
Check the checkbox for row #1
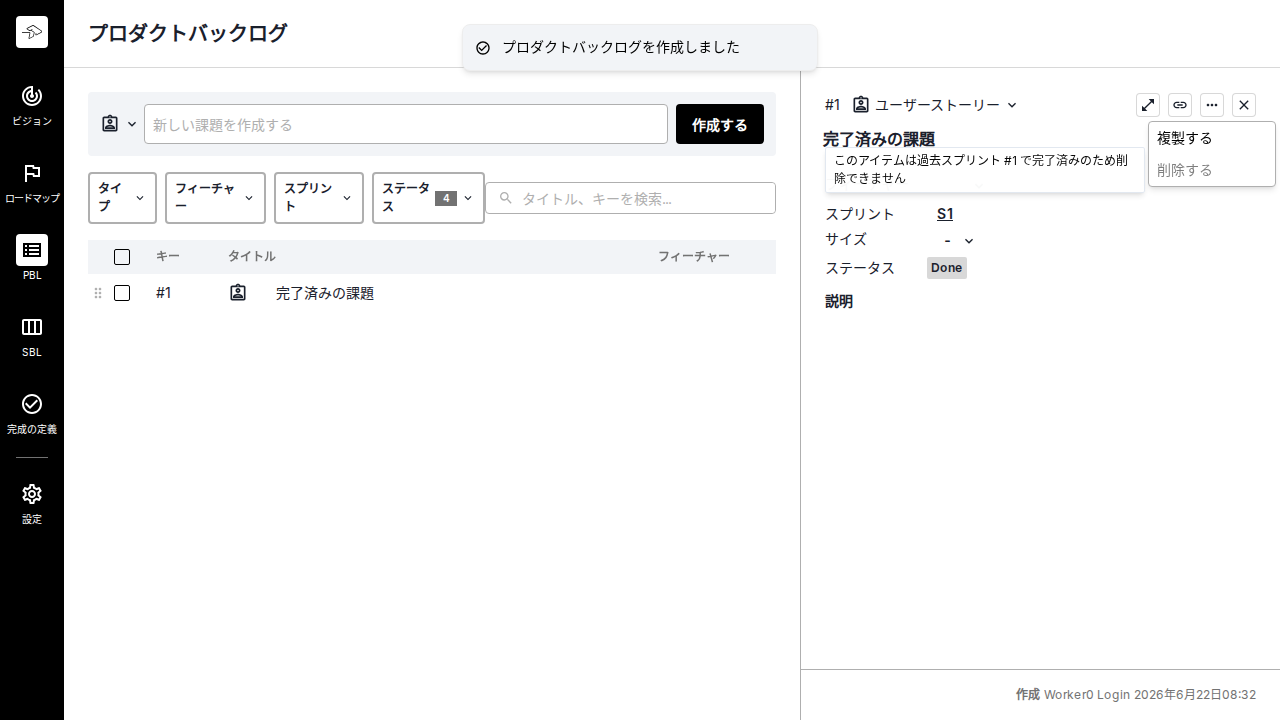point(122,293)
